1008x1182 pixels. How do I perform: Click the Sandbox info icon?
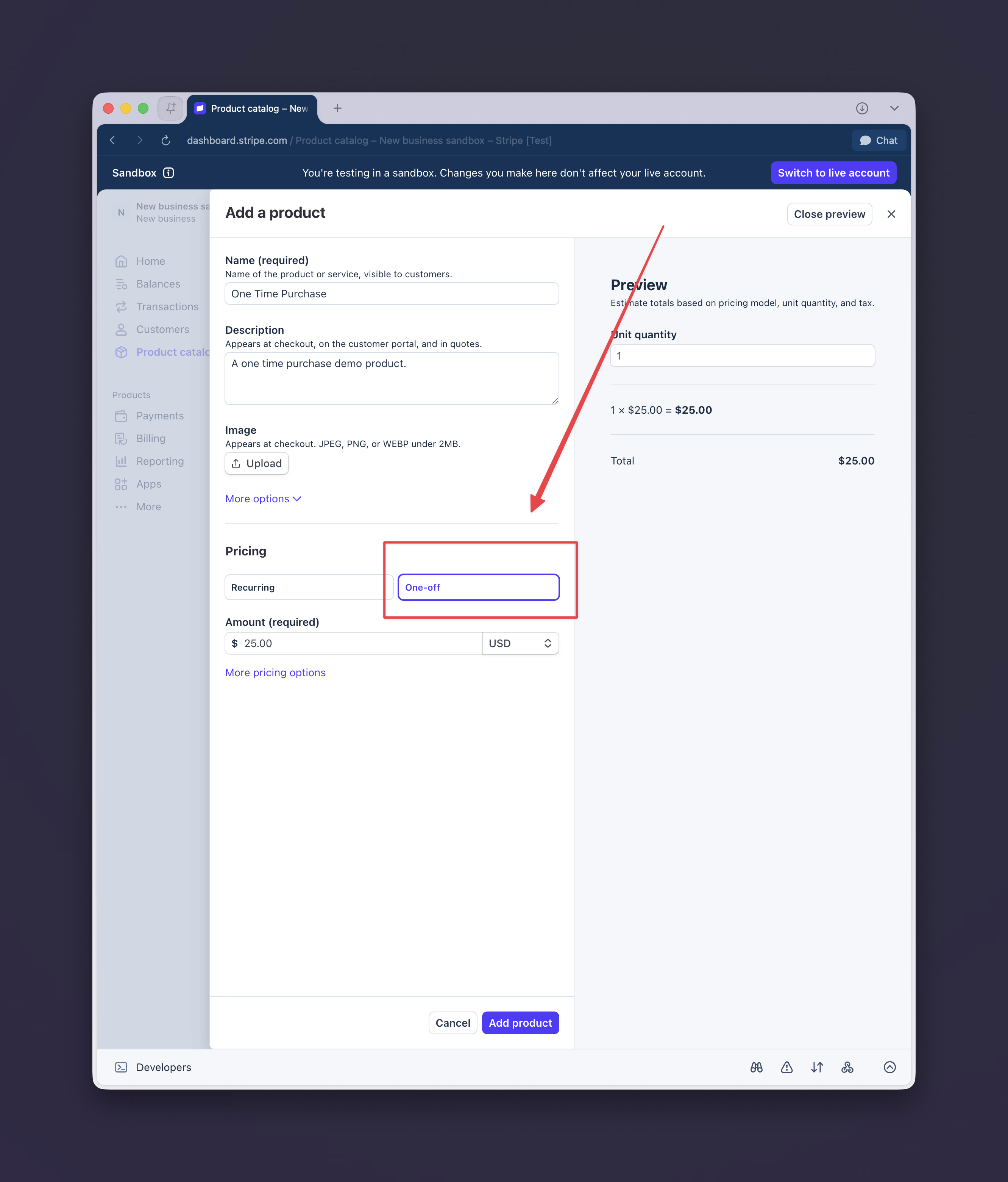[168, 173]
